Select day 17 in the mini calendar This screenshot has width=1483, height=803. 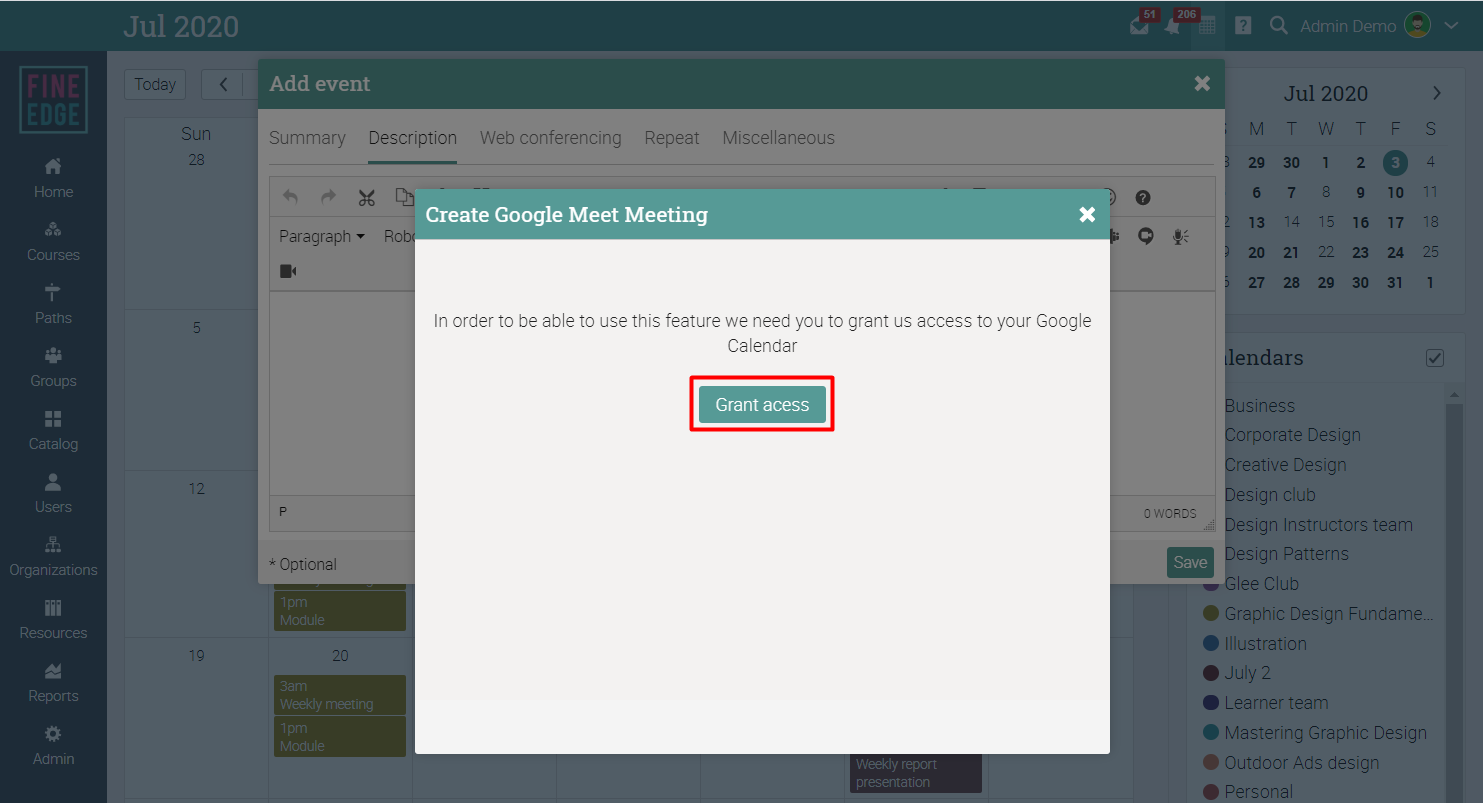click(x=1395, y=222)
